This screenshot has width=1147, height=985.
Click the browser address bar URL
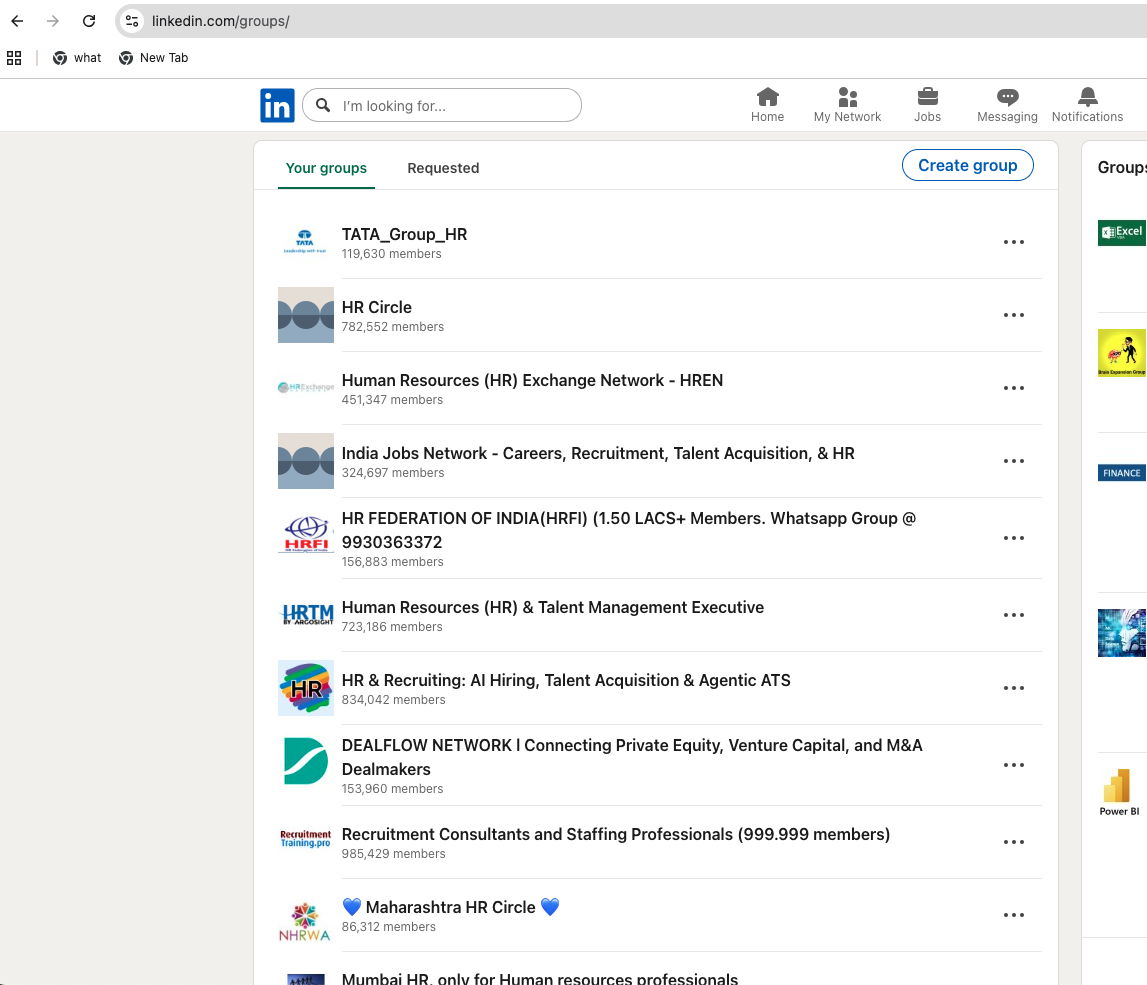220,21
